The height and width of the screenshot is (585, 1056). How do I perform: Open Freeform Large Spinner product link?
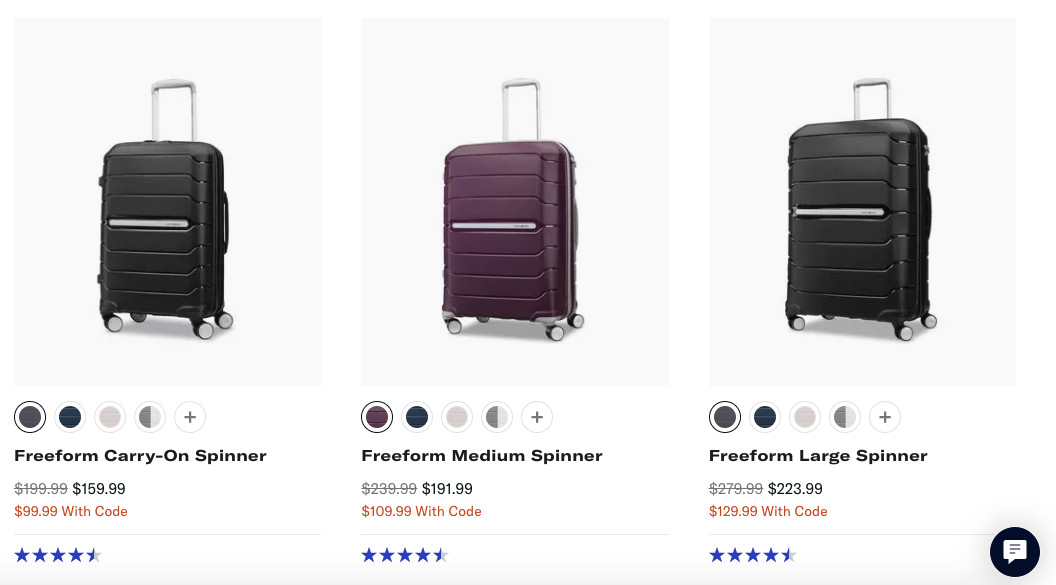tap(818, 456)
